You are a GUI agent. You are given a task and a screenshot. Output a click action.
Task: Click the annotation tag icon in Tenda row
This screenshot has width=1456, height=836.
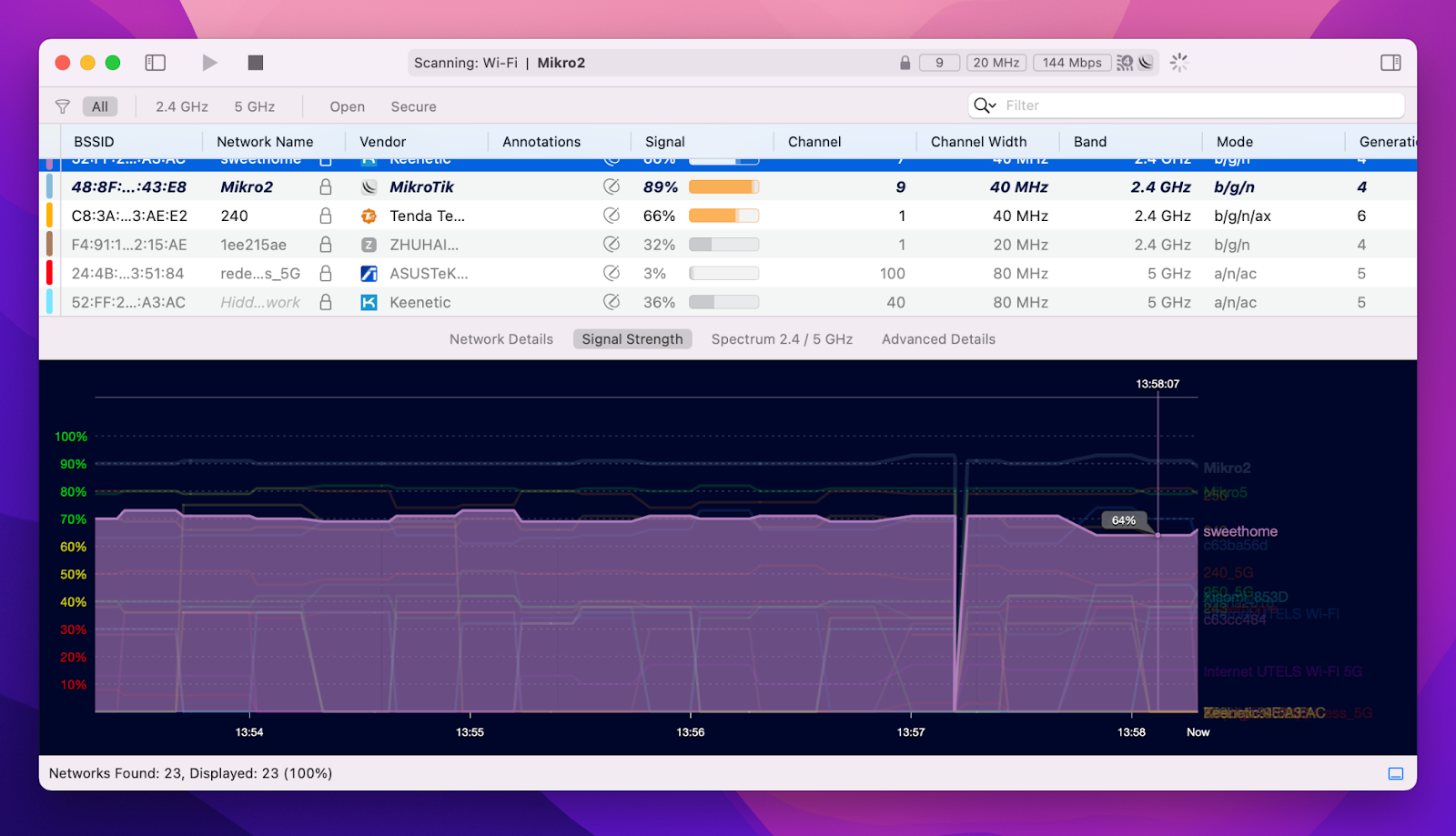(x=612, y=216)
